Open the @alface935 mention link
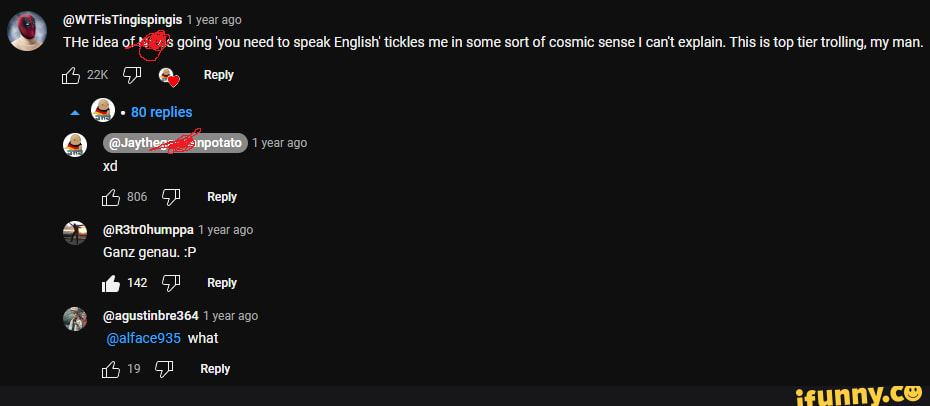This screenshot has height=406, width=930. click(143, 338)
